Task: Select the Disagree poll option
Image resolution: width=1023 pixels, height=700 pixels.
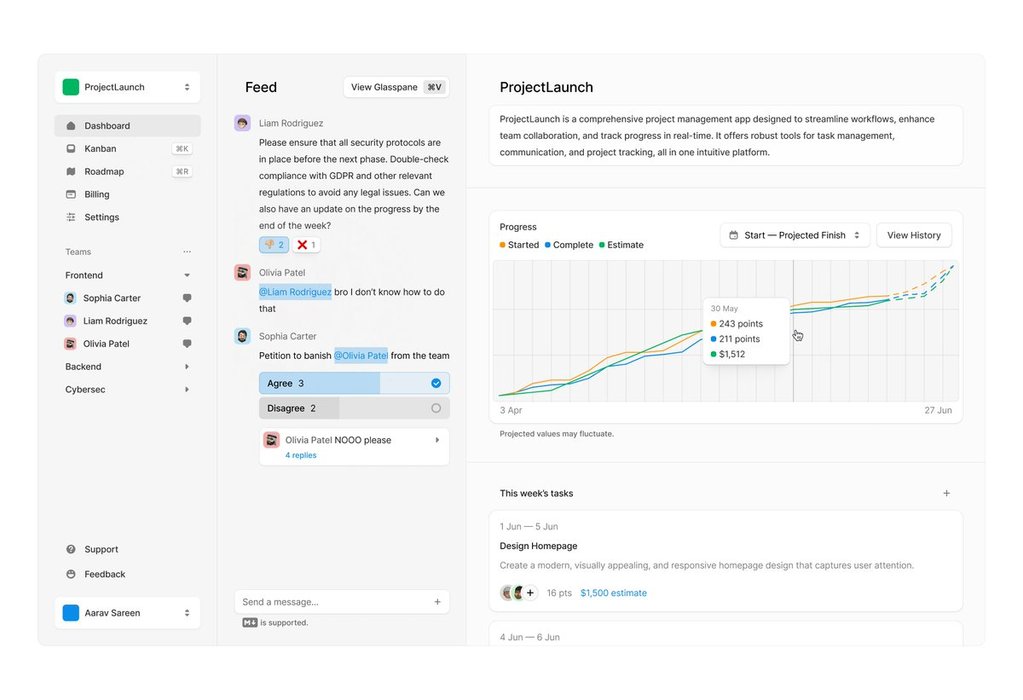Action: [x=354, y=408]
